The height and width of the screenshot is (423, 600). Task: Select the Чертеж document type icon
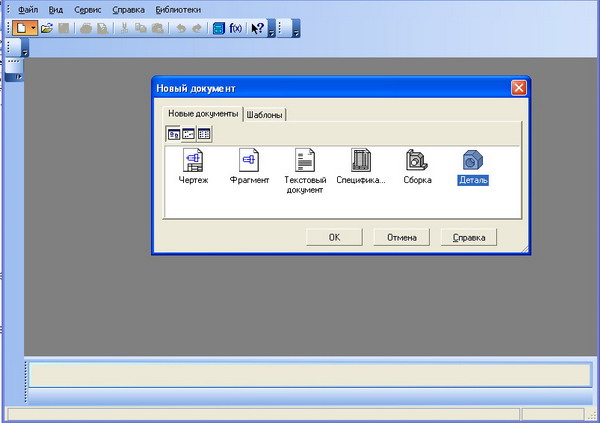coord(193,161)
